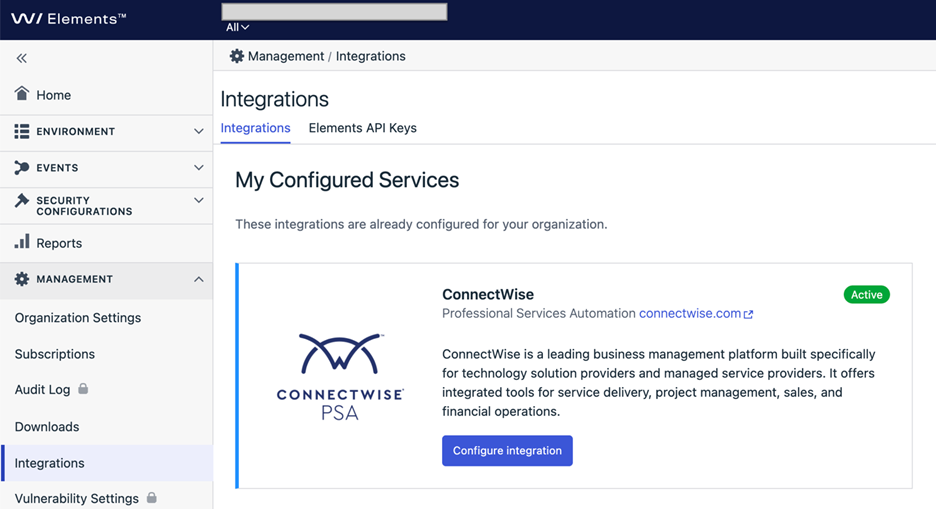Click the Management breadcrumb link
This screenshot has width=936, height=509.
coord(286,56)
